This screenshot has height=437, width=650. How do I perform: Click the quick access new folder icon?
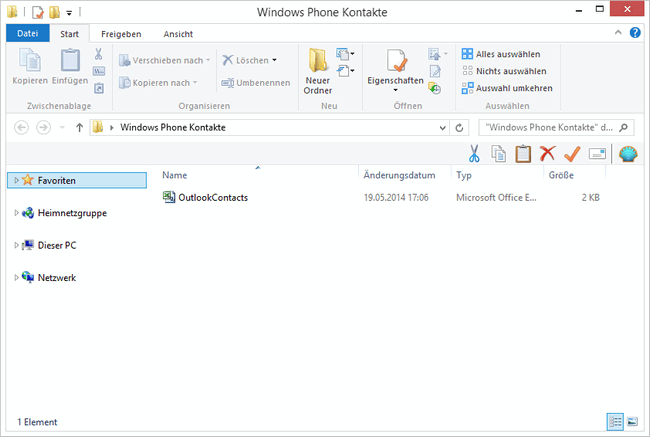(x=54, y=12)
